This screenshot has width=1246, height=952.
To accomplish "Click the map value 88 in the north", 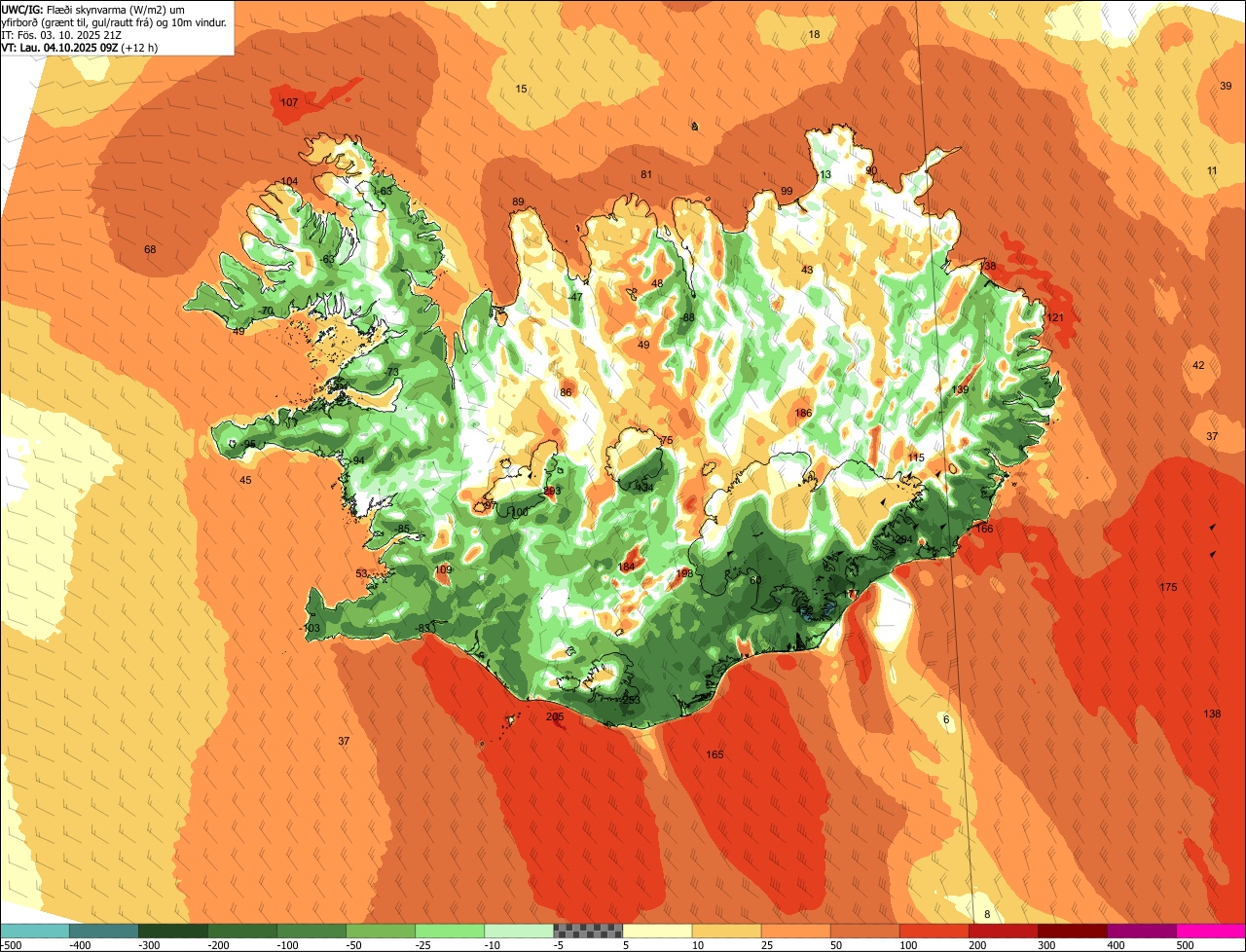I will point(688,317).
